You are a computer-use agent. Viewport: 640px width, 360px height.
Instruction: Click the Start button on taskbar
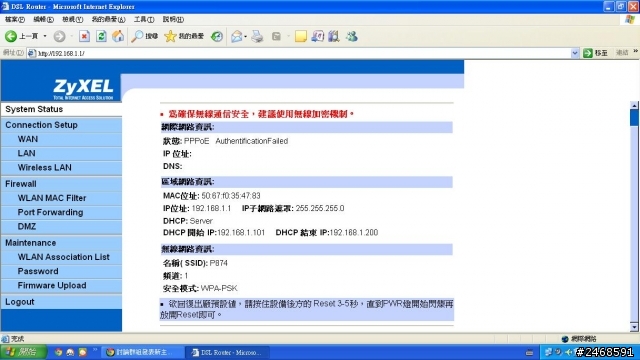(23, 352)
